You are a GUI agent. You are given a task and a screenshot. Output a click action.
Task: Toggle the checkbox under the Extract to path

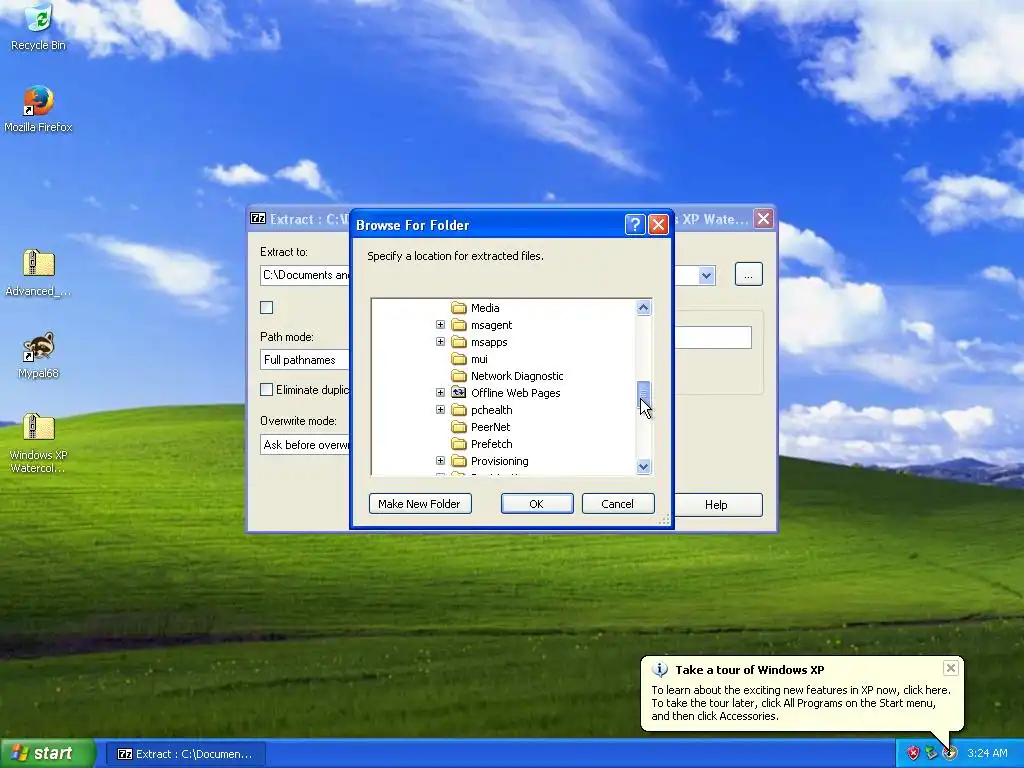tap(266, 308)
